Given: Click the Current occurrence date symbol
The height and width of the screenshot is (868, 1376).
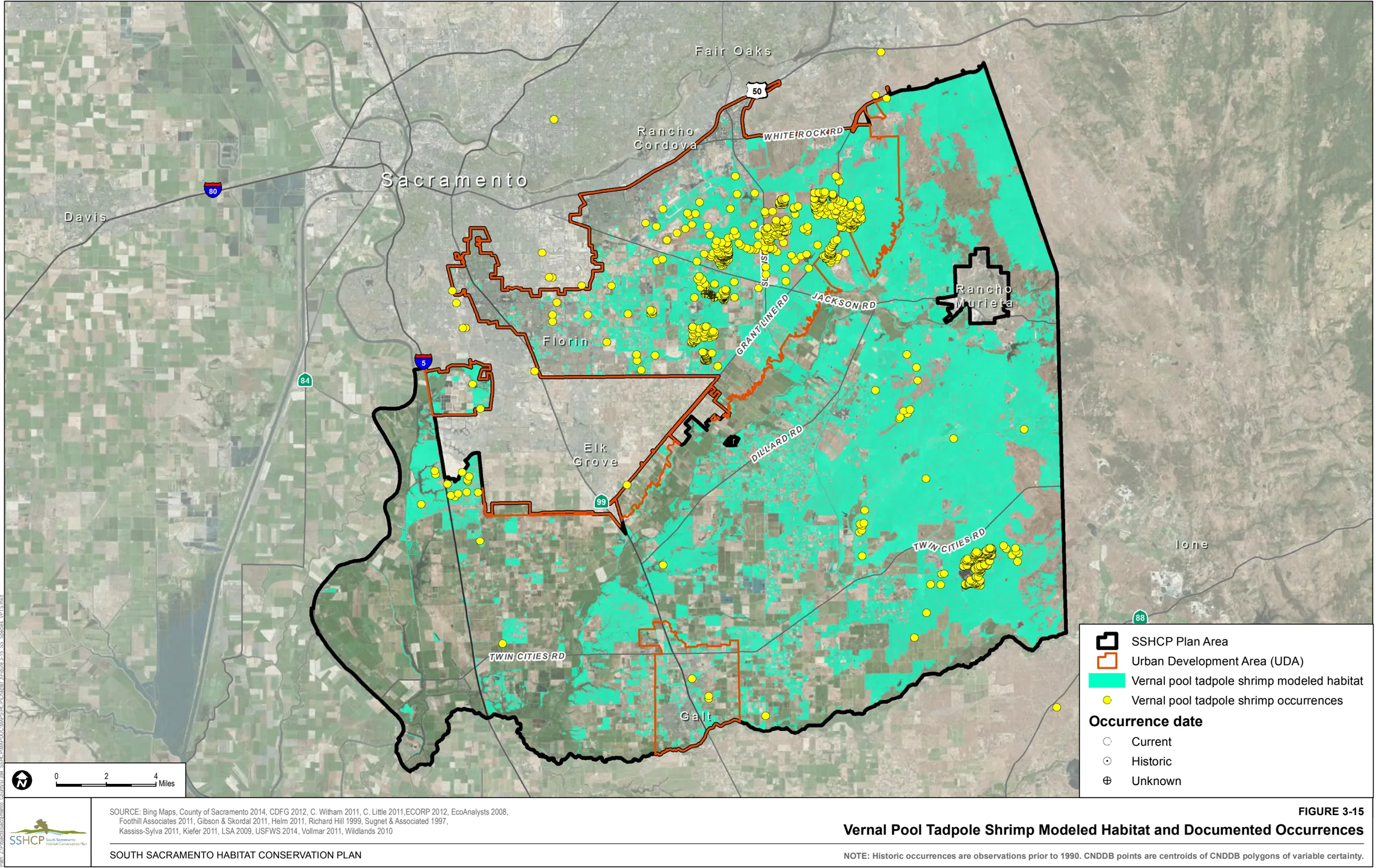Looking at the screenshot, I should point(1107,742).
